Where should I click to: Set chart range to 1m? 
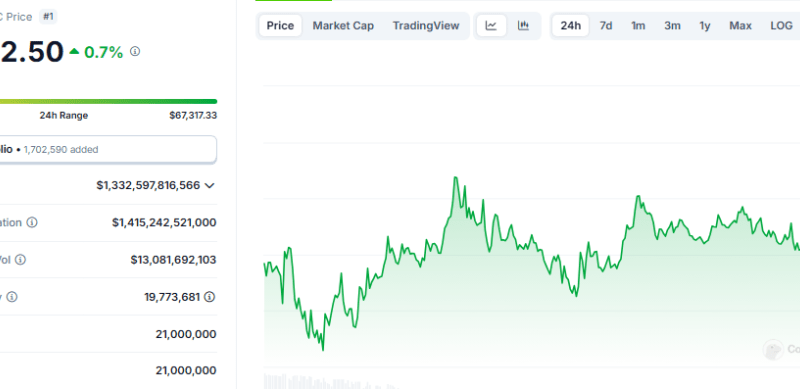click(x=638, y=26)
